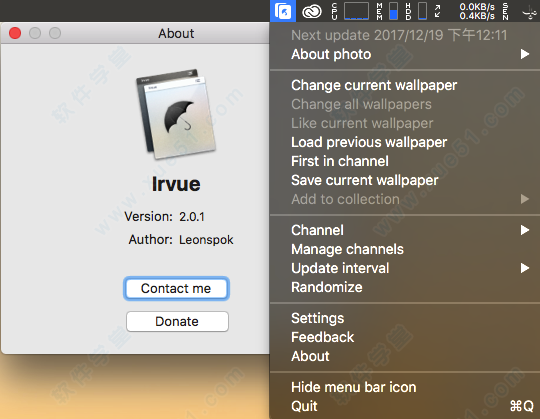Expand the Add to collection submenu arrow

(x=525, y=199)
